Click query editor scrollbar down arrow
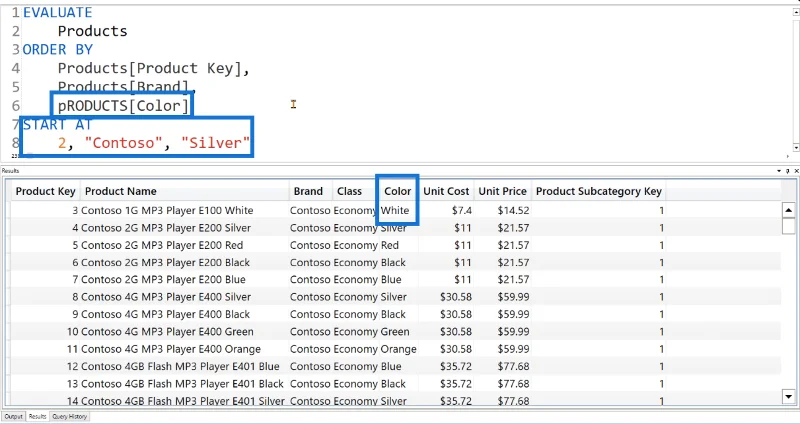This screenshot has height=424, width=800. click(x=796, y=147)
